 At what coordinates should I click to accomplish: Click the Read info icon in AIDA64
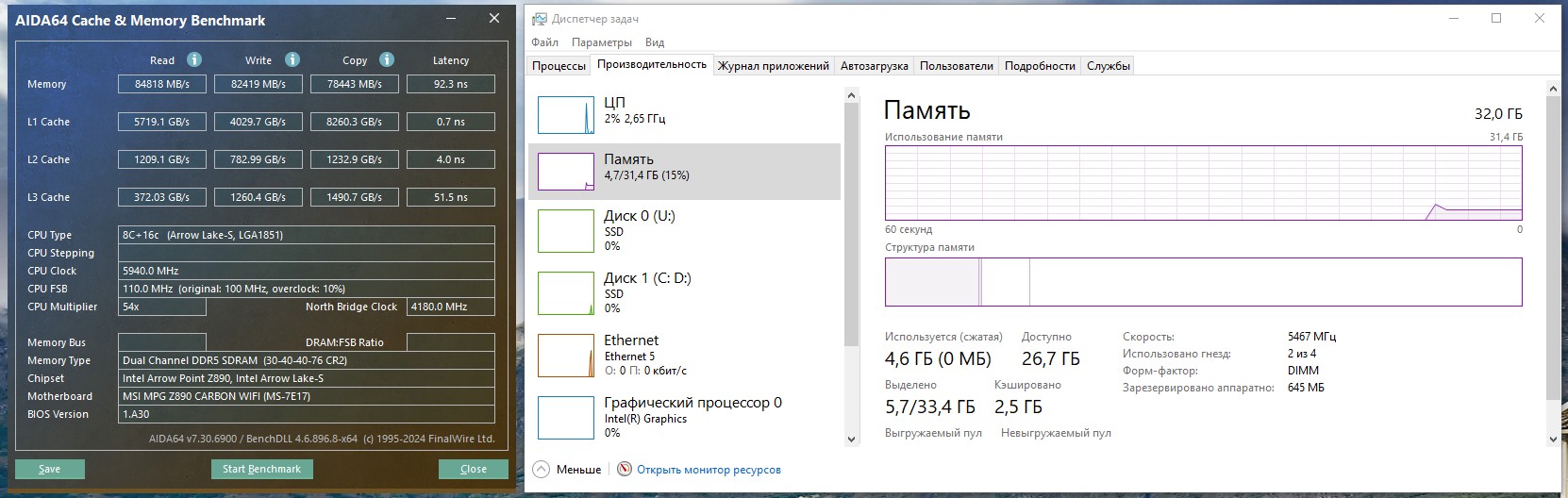click(x=194, y=59)
